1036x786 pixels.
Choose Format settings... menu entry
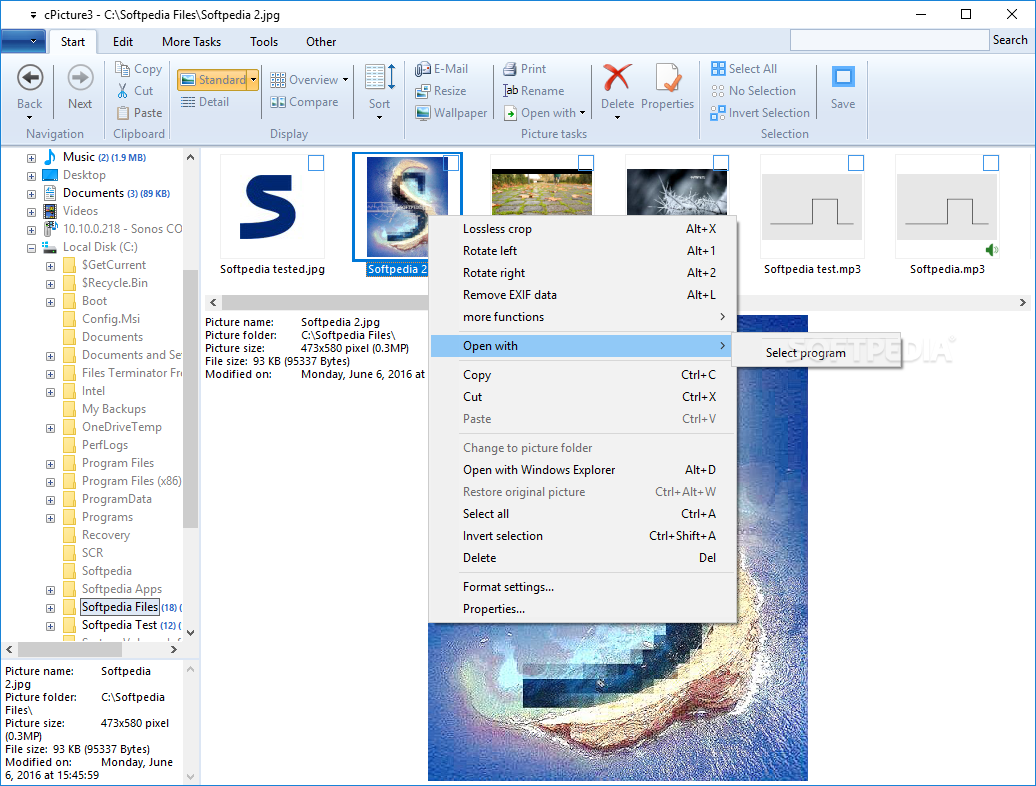(583, 587)
